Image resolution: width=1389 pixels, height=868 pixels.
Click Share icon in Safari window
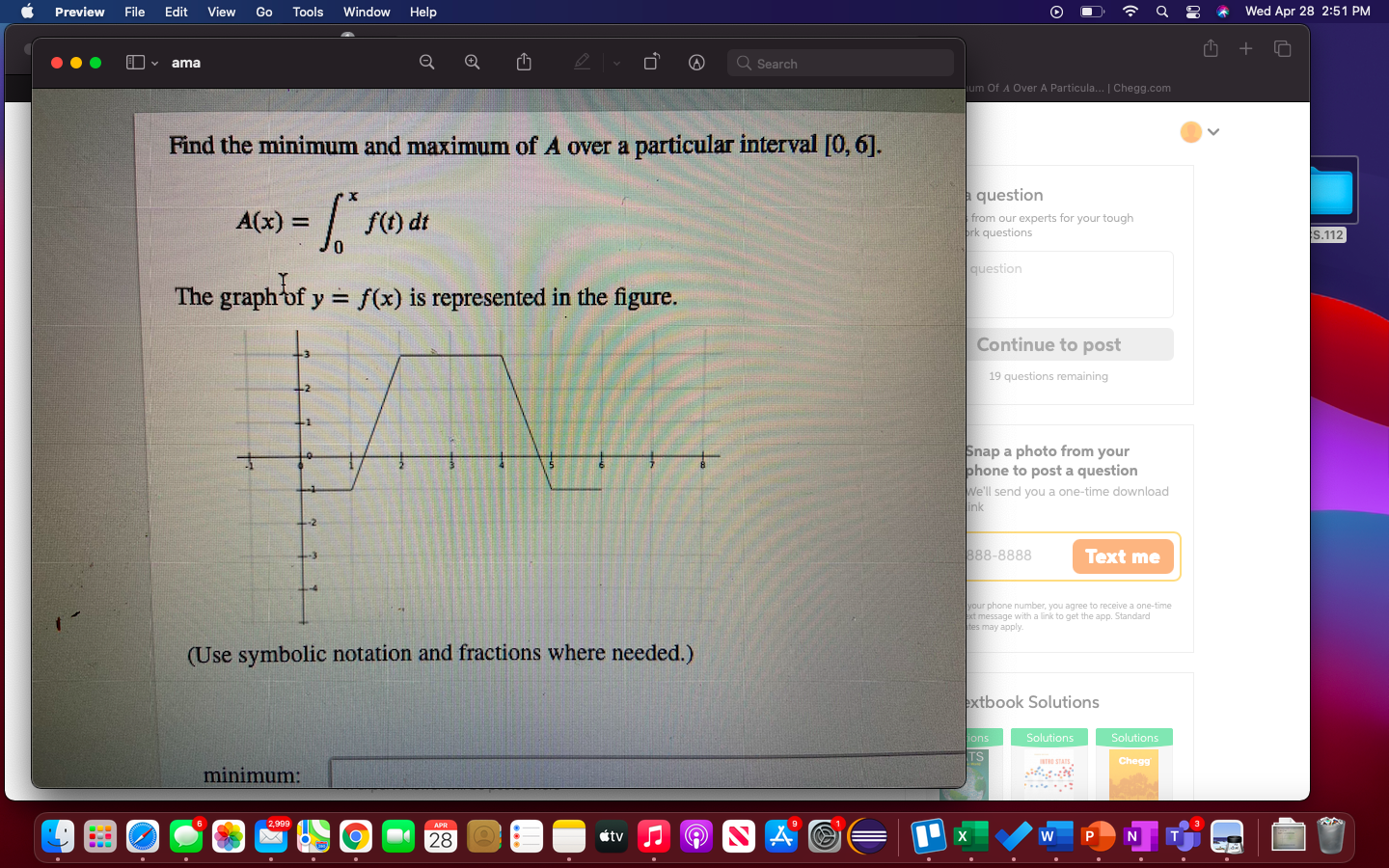click(x=1211, y=48)
